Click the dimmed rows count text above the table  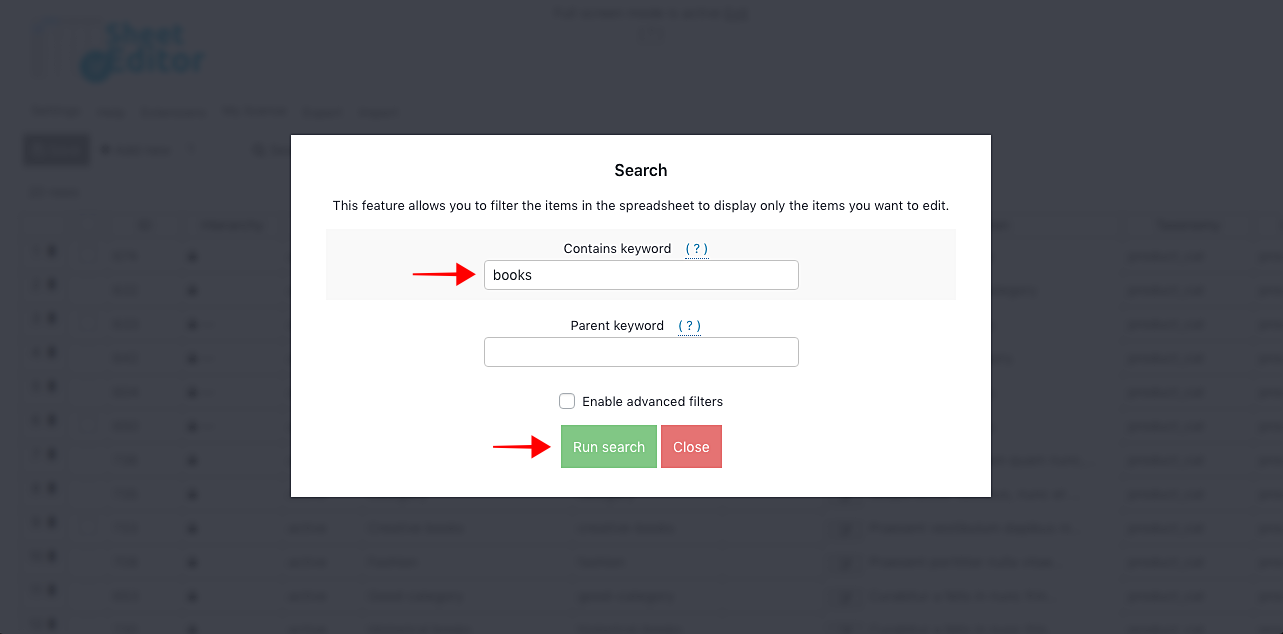(54, 192)
